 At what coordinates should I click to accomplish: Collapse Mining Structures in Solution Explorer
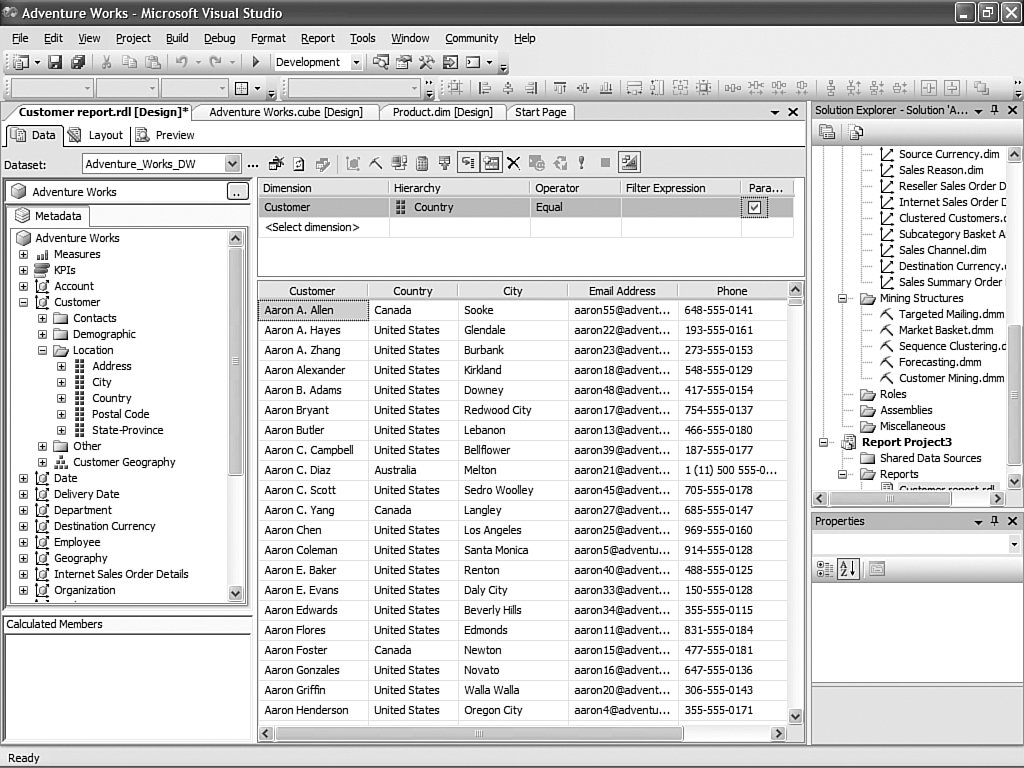pos(842,298)
